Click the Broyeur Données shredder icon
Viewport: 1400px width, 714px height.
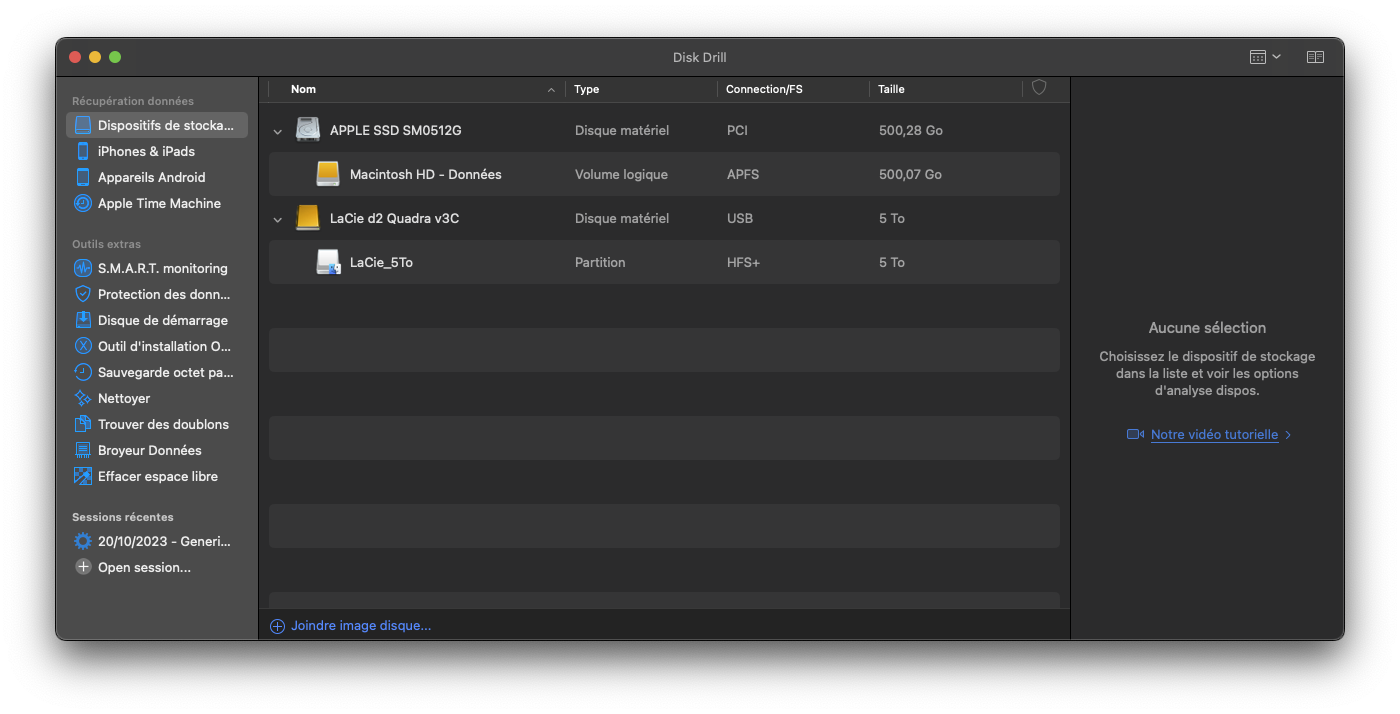(x=83, y=450)
